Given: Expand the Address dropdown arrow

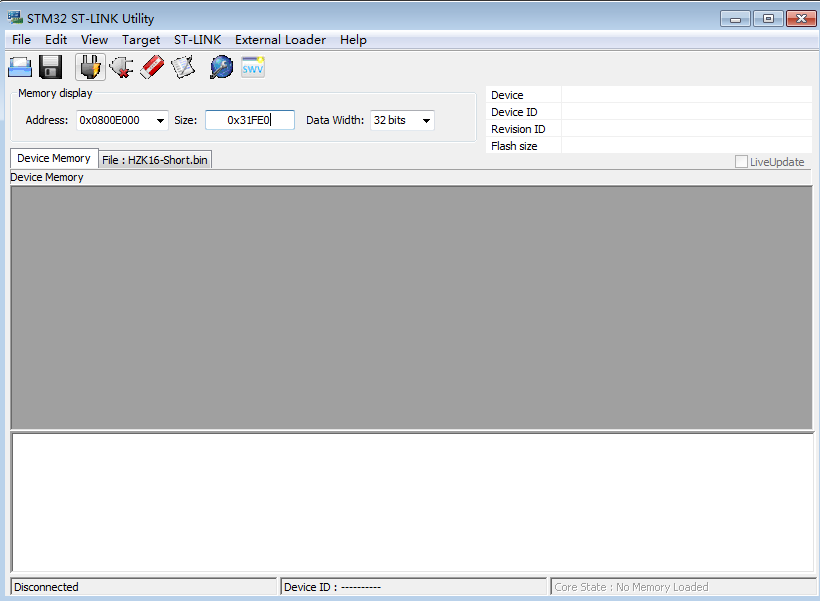Looking at the screenshot, I should (160, 121).
